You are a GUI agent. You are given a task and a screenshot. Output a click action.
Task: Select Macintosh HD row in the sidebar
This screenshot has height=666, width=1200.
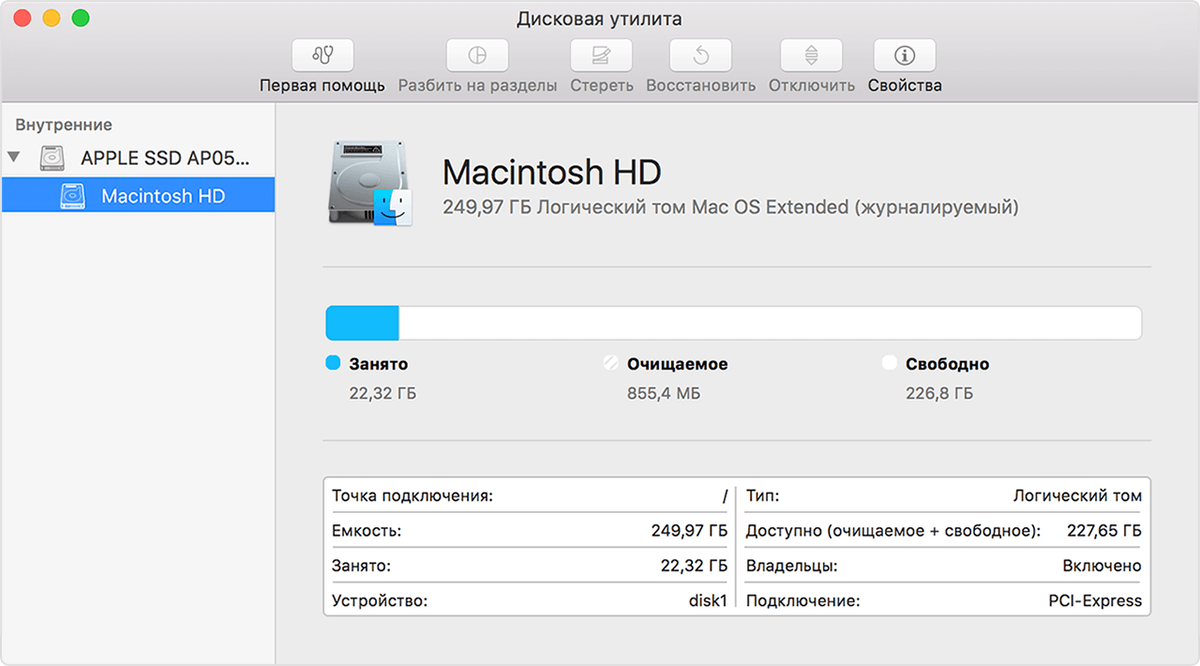pos(138,195)
